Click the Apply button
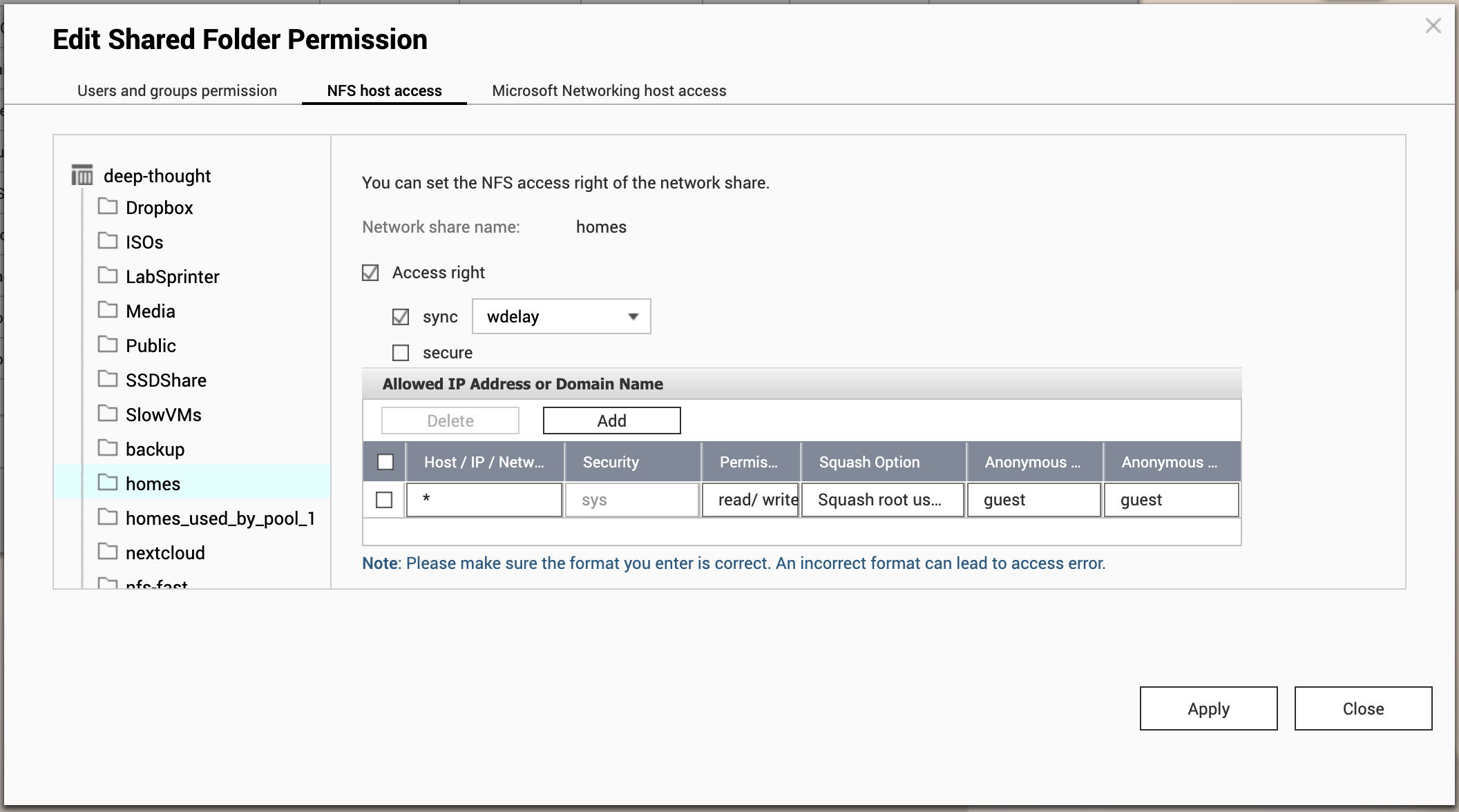This screenshot has width=1459, height=812. 1208,708
